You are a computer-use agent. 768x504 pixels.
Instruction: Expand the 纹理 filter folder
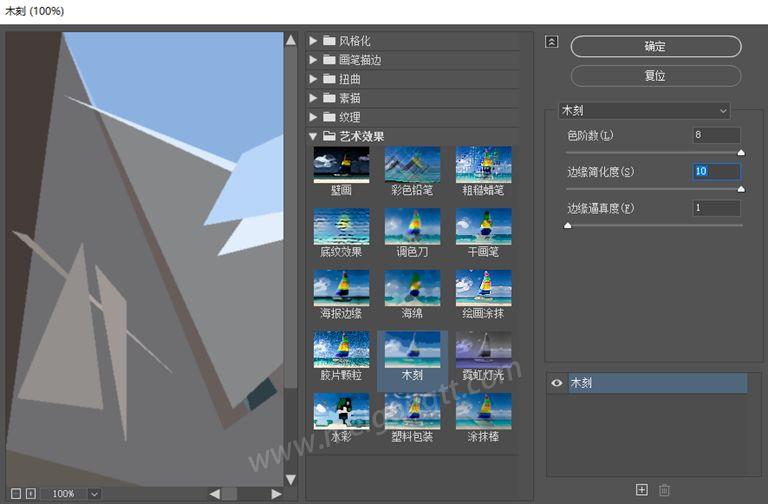pyautogui.click(x=313, y=117)
